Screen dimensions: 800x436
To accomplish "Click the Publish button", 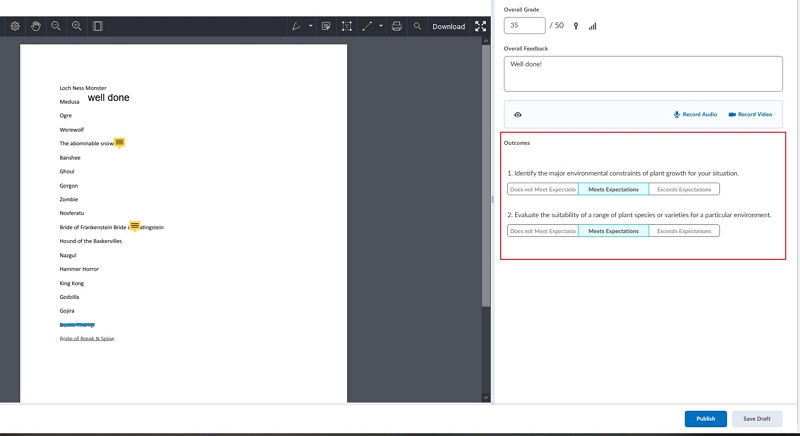I will point(706,419).
